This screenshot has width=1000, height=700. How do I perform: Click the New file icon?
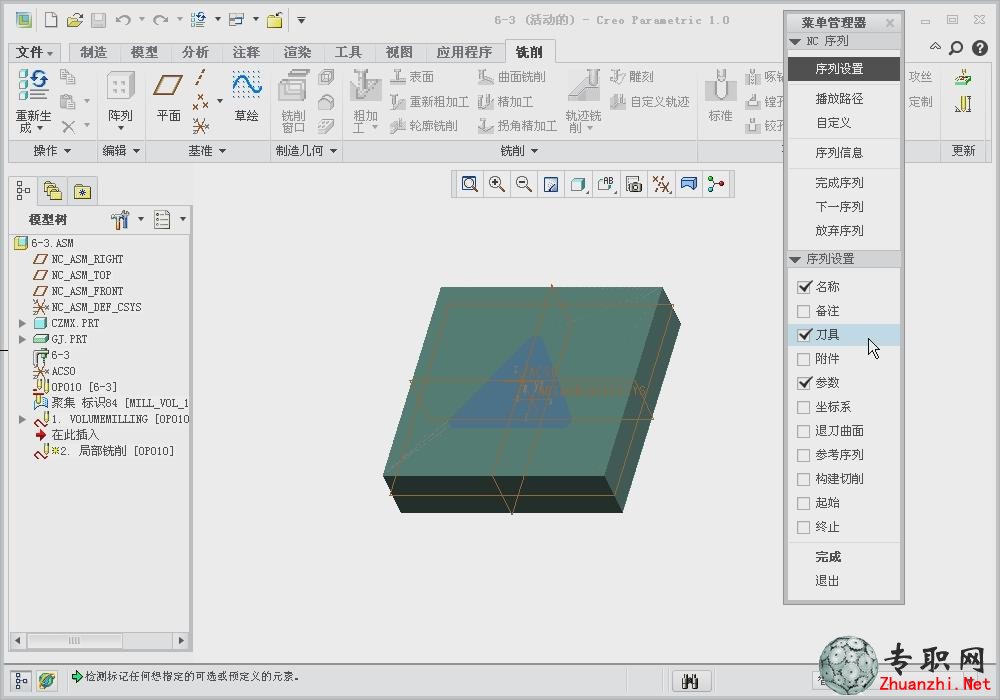click(51, 20)
